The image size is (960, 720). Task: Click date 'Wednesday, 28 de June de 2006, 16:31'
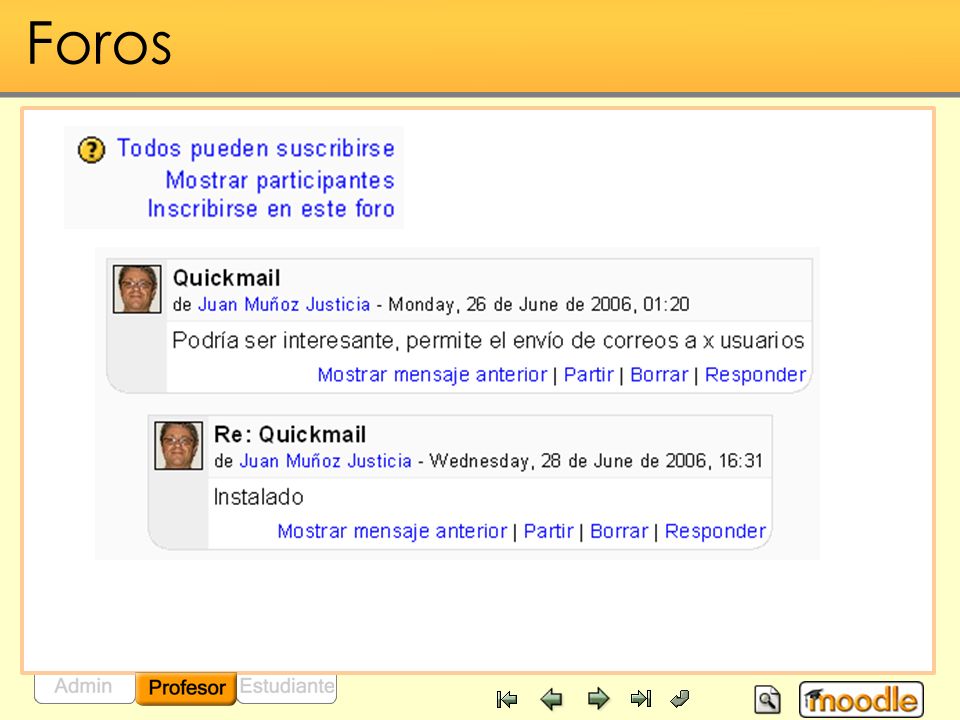pyautogui.click(x=596, y=461)
